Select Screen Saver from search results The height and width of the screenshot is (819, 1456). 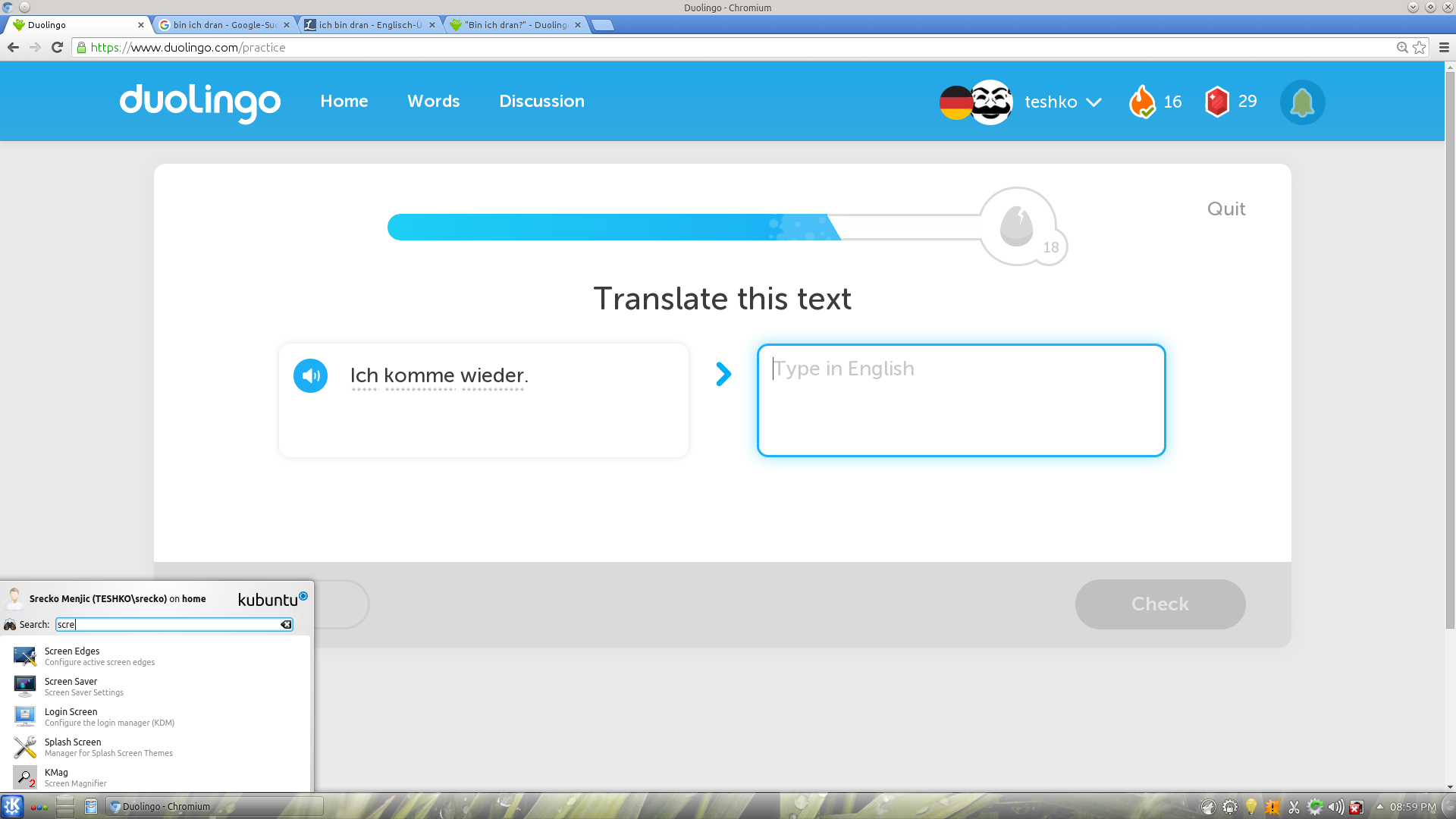tap(71, 686)
